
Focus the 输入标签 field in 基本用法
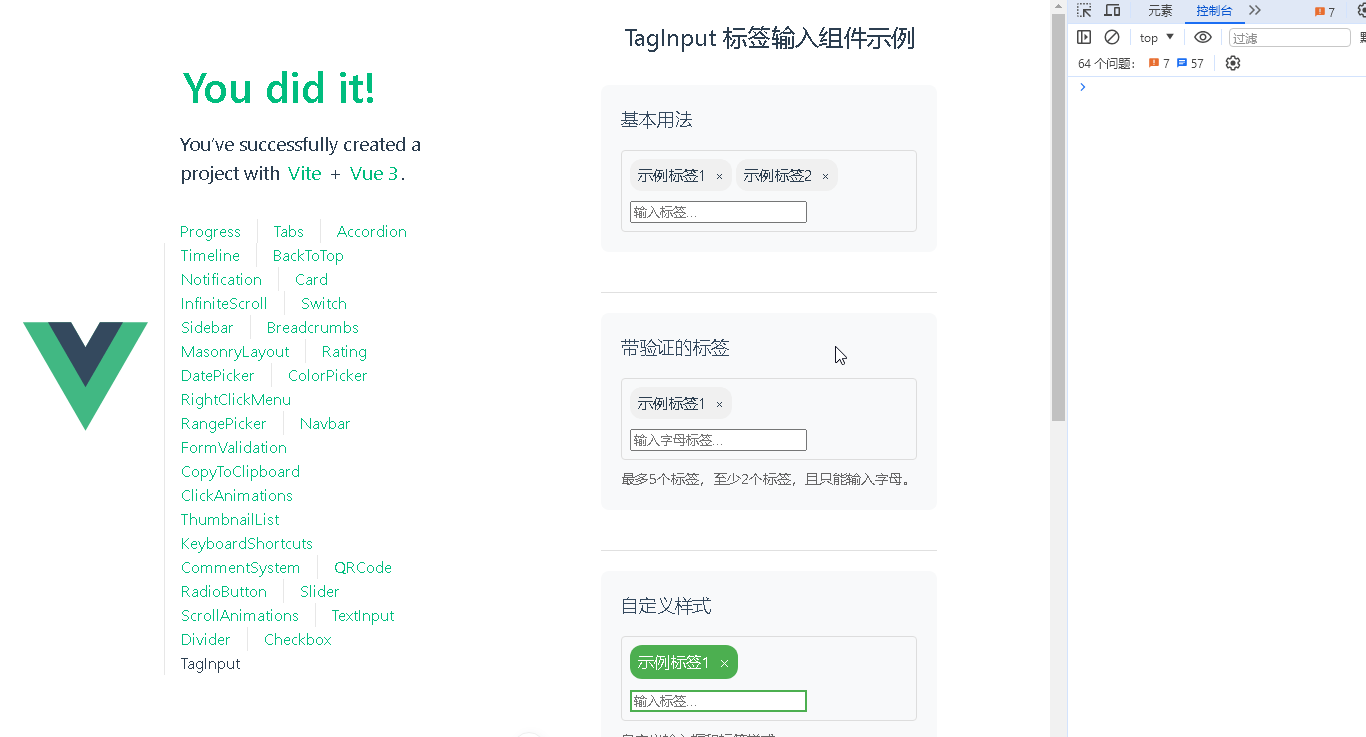[x=718, y=212]
